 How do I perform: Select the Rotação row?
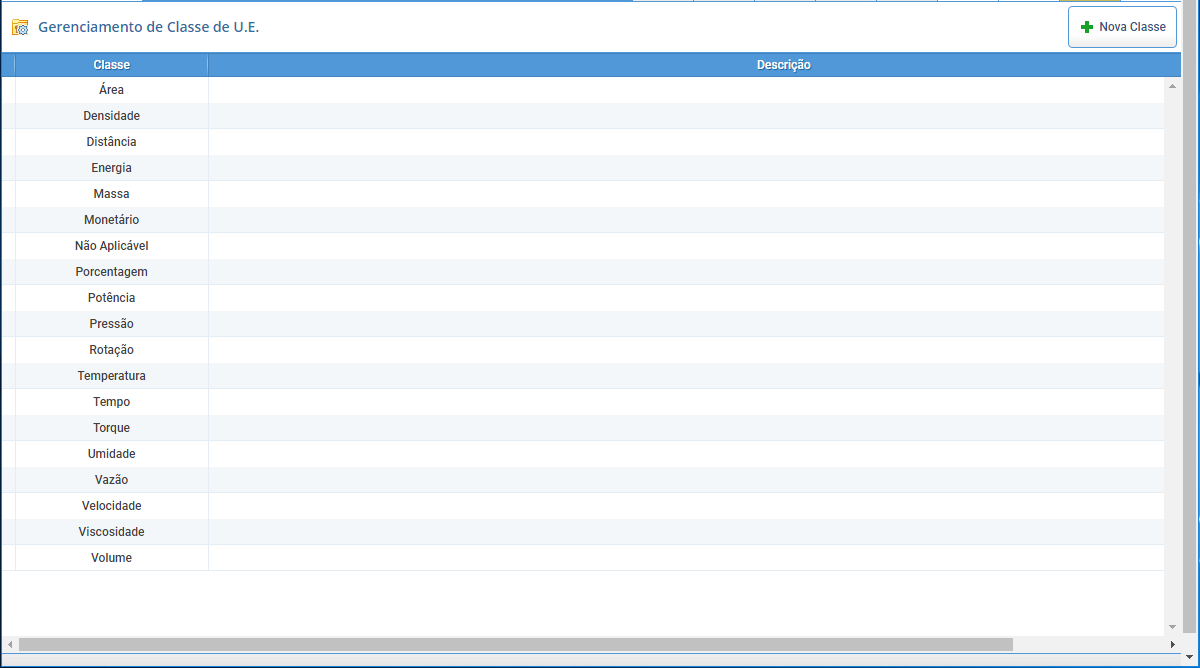pyautogui.click(x=583, y=350)
